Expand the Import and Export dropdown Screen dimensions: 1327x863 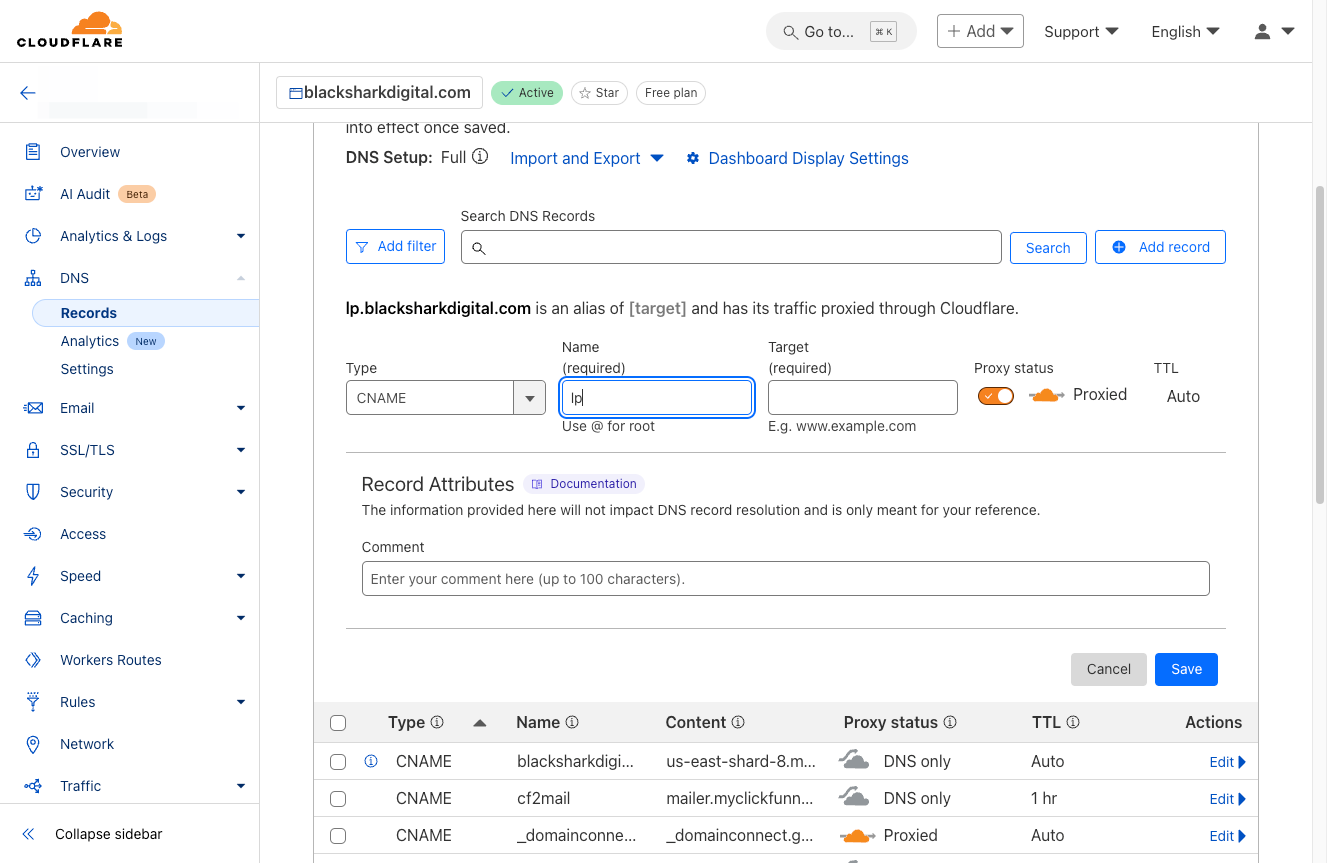(x=587, y=158)
